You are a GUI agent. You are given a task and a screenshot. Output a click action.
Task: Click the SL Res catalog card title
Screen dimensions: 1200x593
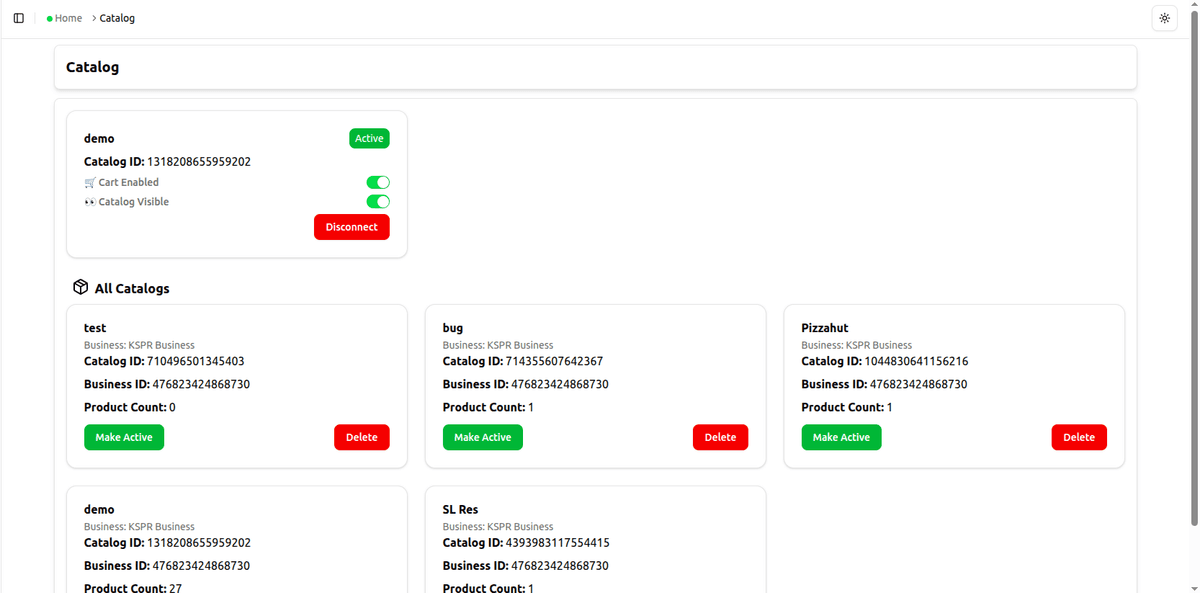(460, 509)
